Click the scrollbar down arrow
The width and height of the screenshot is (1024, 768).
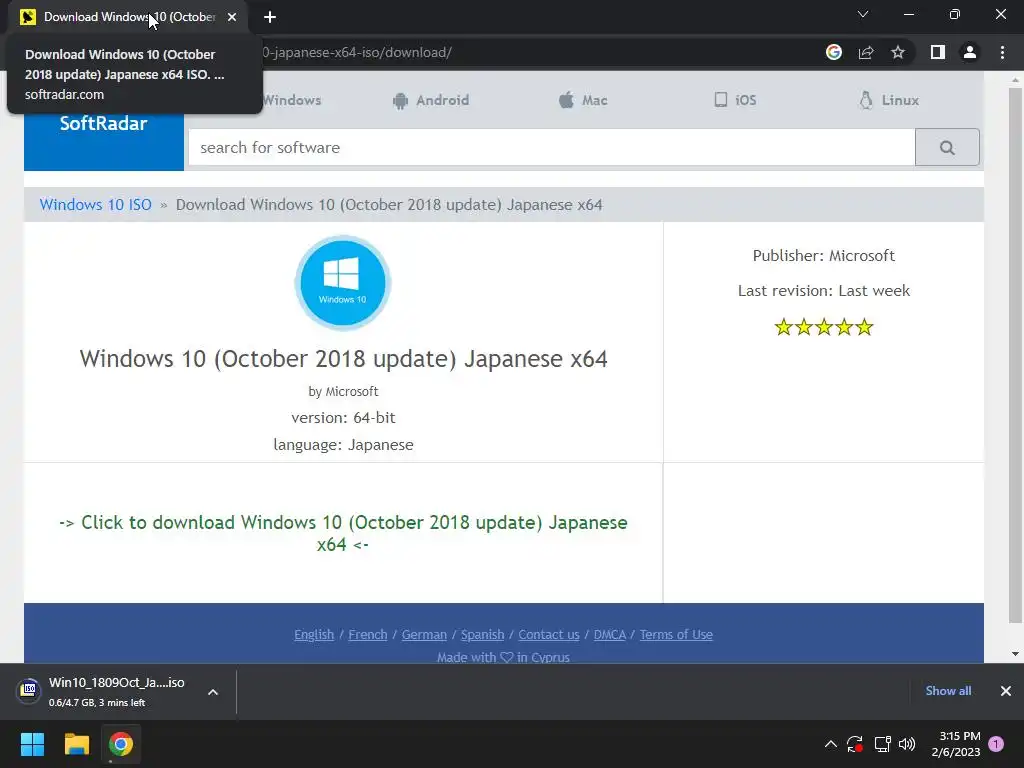pyautogui.click(x=1015, y=654)
